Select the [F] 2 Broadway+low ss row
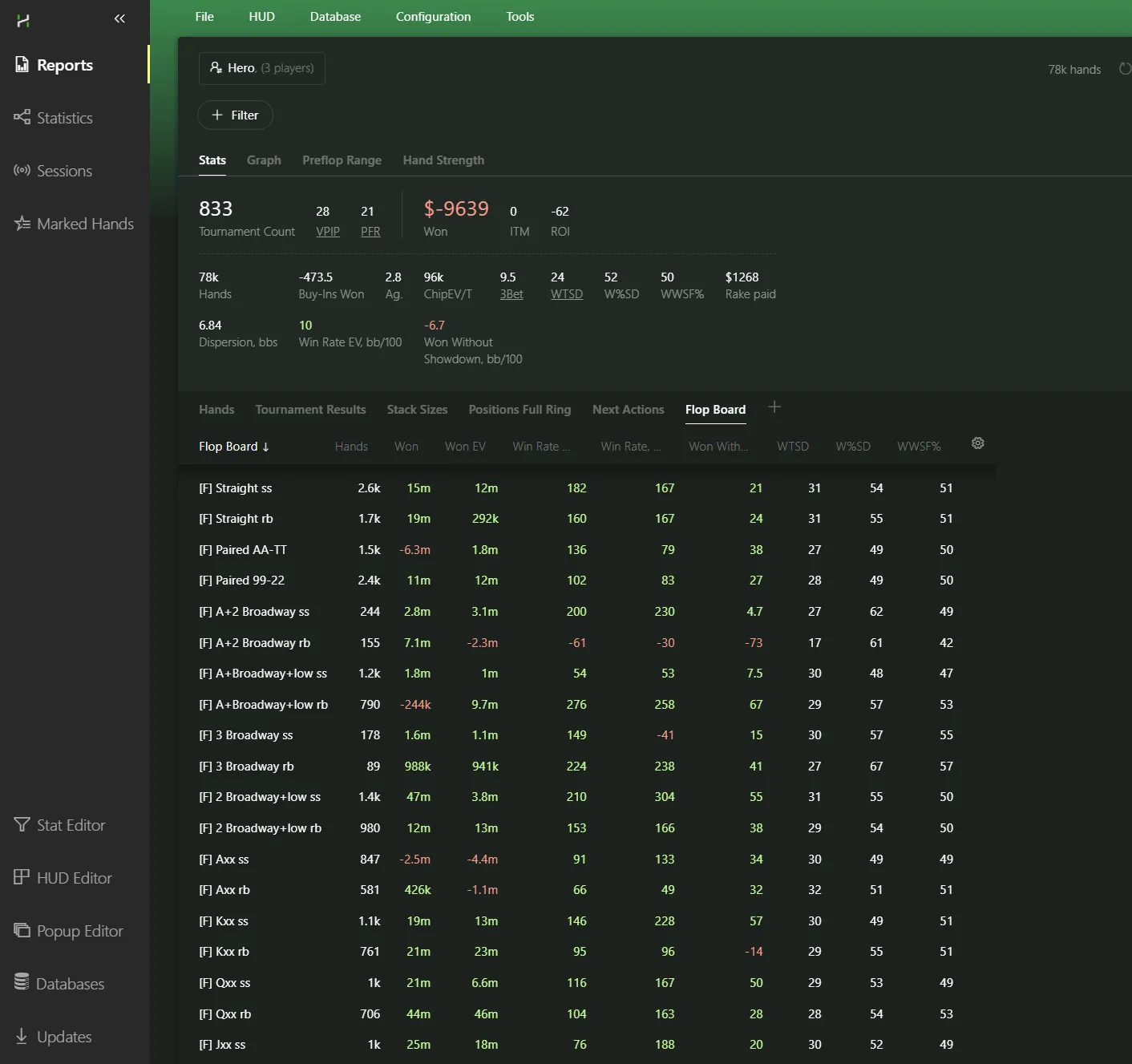The width and height of the screenshot is (1132, 1064). pos(587,797)
